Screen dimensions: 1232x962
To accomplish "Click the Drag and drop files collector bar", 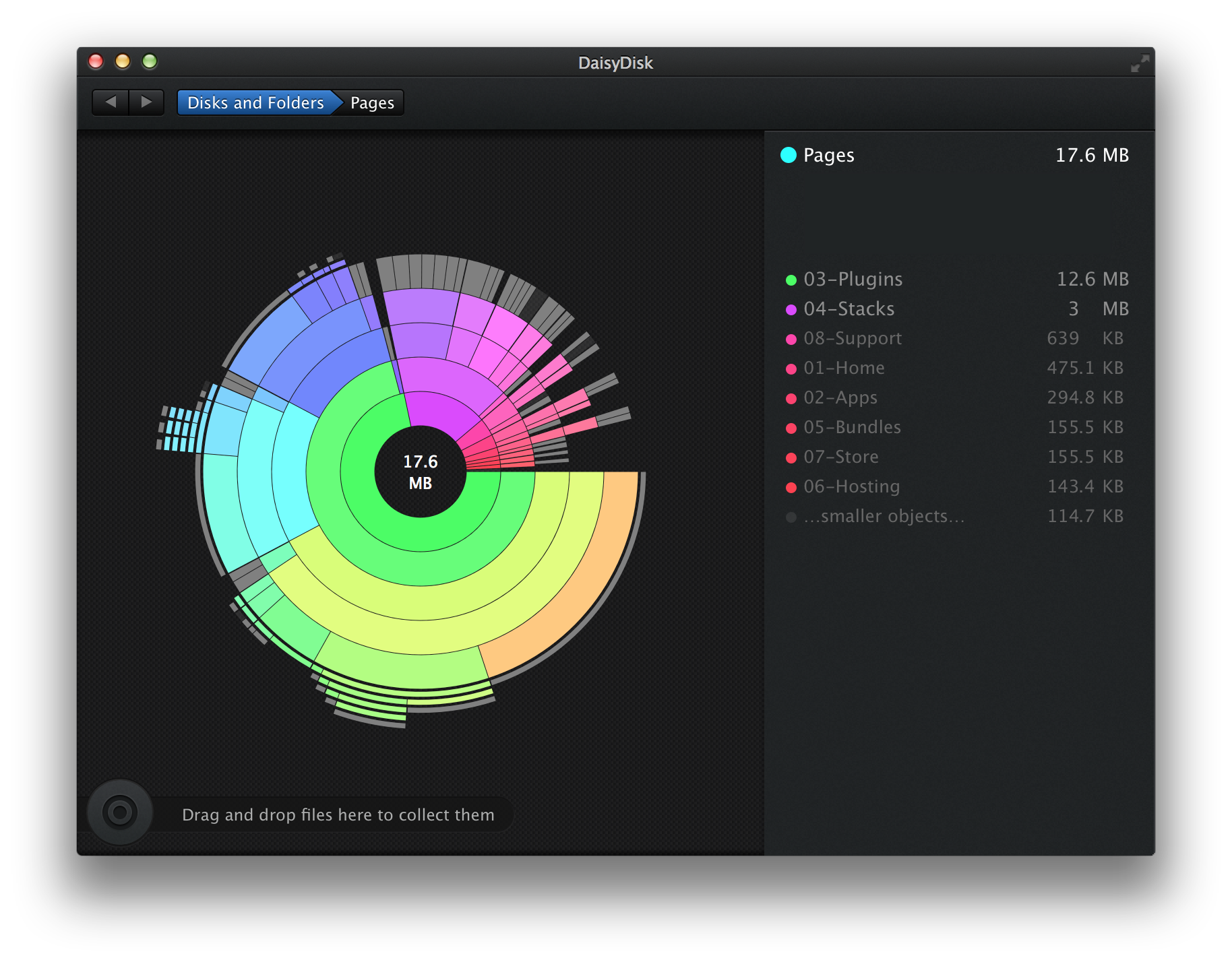I will (x=337, y=814).
